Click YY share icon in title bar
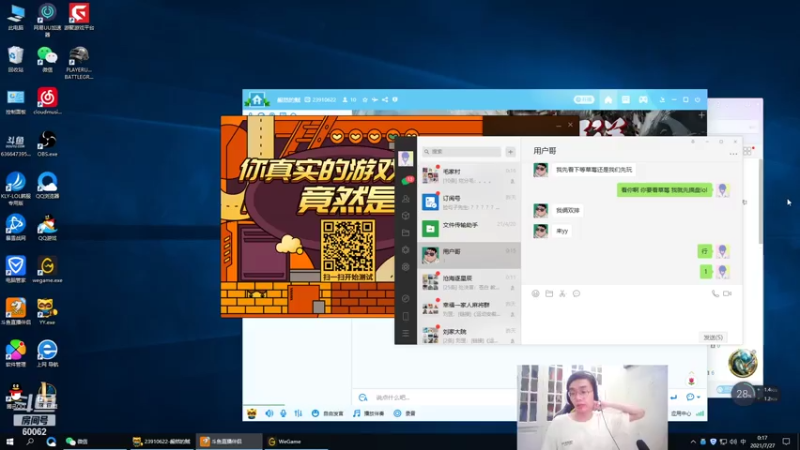Screen dimensions: 800x450 coord(385,100)
